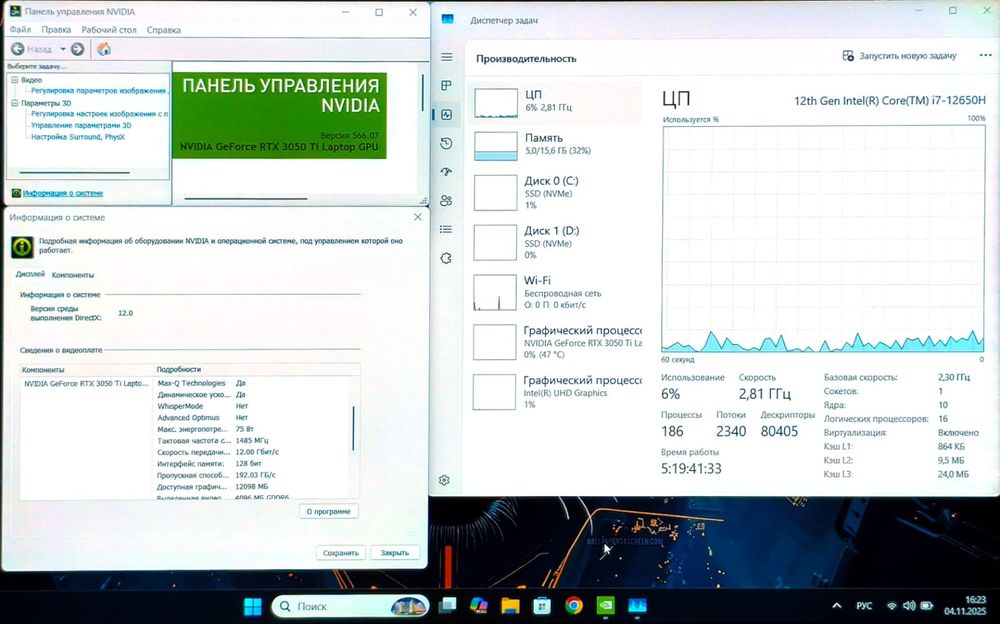
Task: Select Диск 1 (D:) performance entry
Action: click(555, 242)
